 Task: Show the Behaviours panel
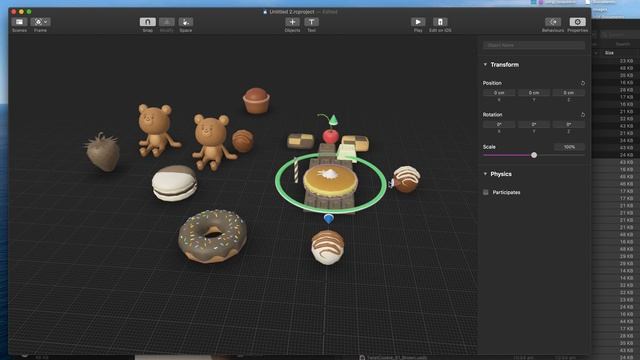(x=553, y=22)
